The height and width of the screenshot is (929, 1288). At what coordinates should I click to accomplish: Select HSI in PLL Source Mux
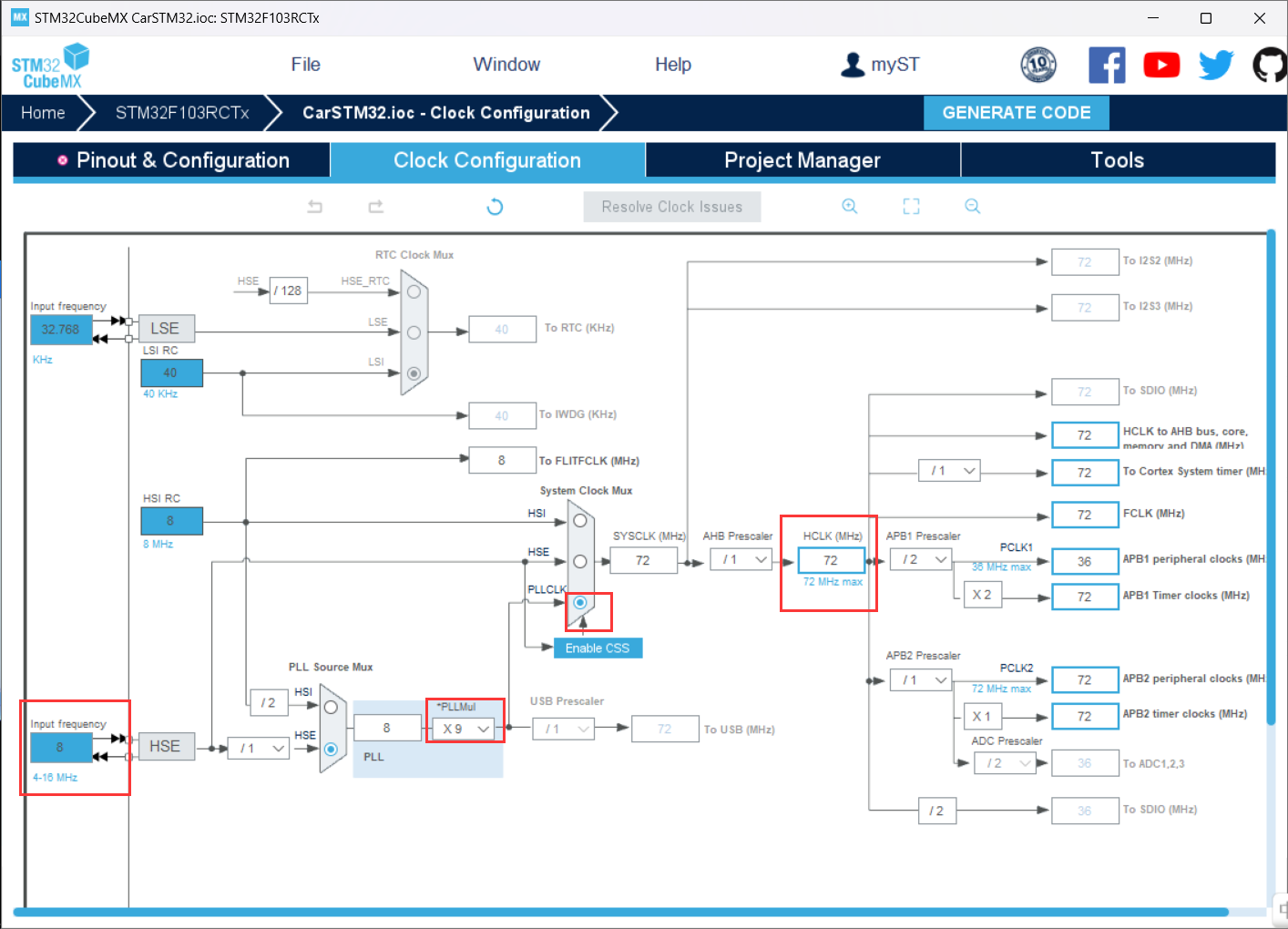331,707
